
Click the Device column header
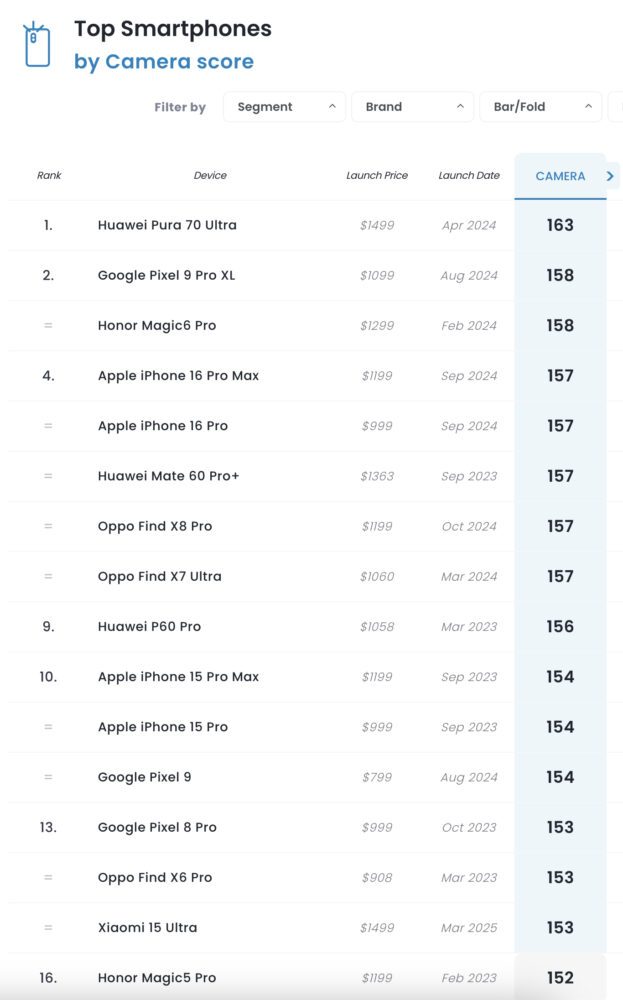click(210, 176)
